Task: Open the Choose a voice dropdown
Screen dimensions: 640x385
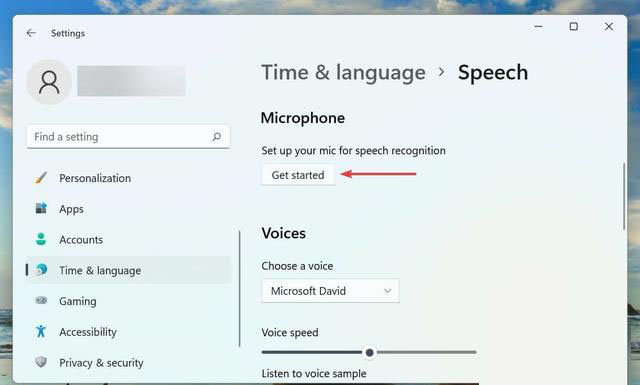Action: tap(331, 291)
